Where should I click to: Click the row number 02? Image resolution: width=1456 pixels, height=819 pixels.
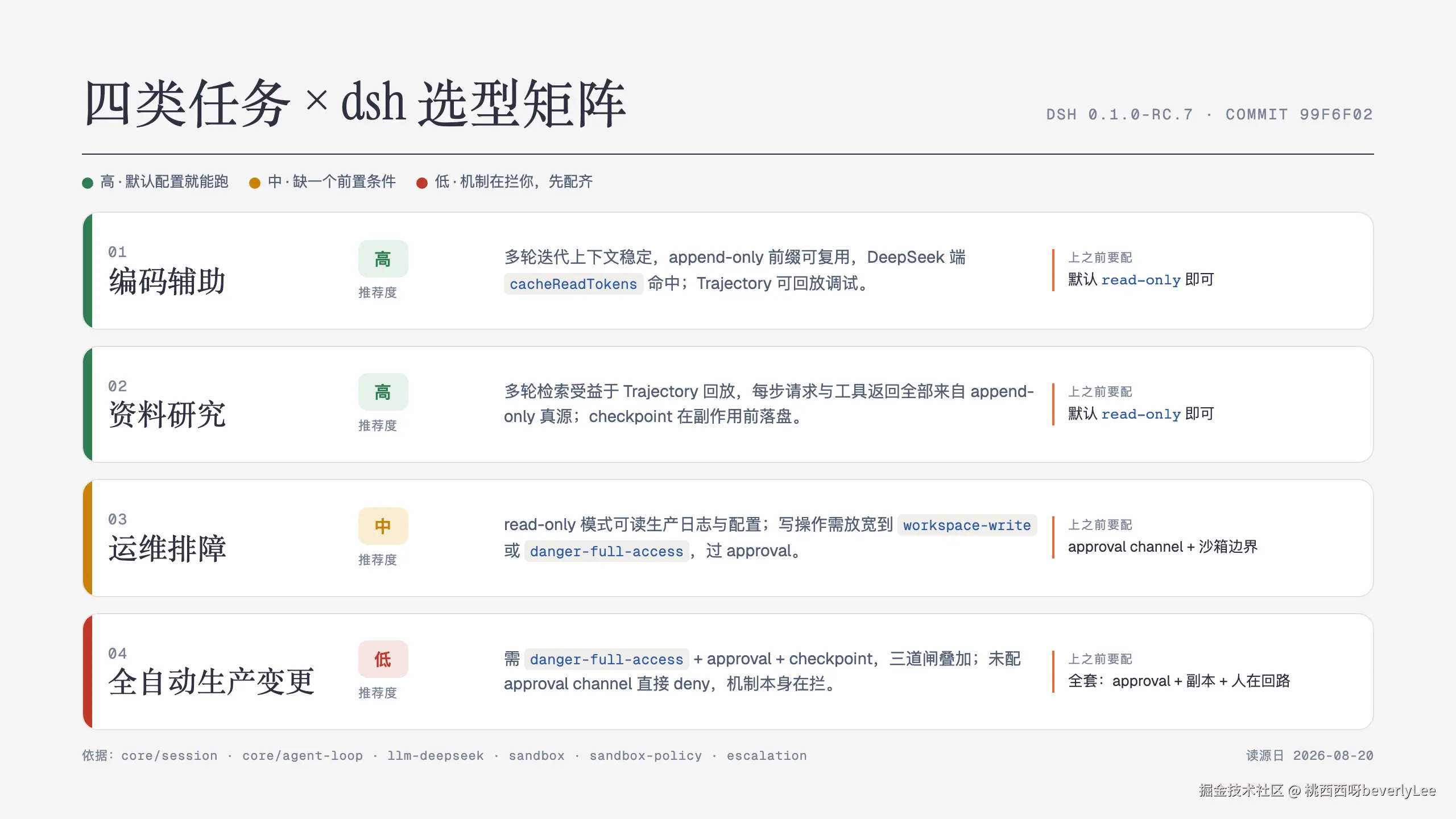click(118, 386)
